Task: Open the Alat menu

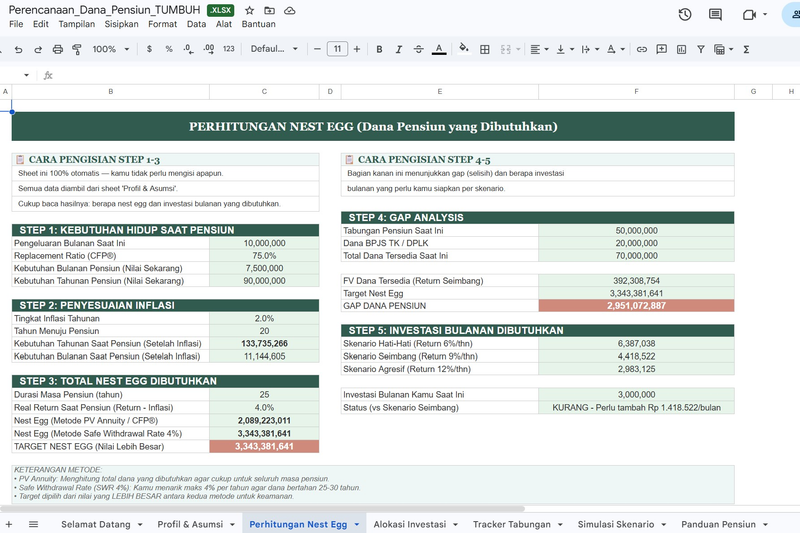Action: coord(223,24)
